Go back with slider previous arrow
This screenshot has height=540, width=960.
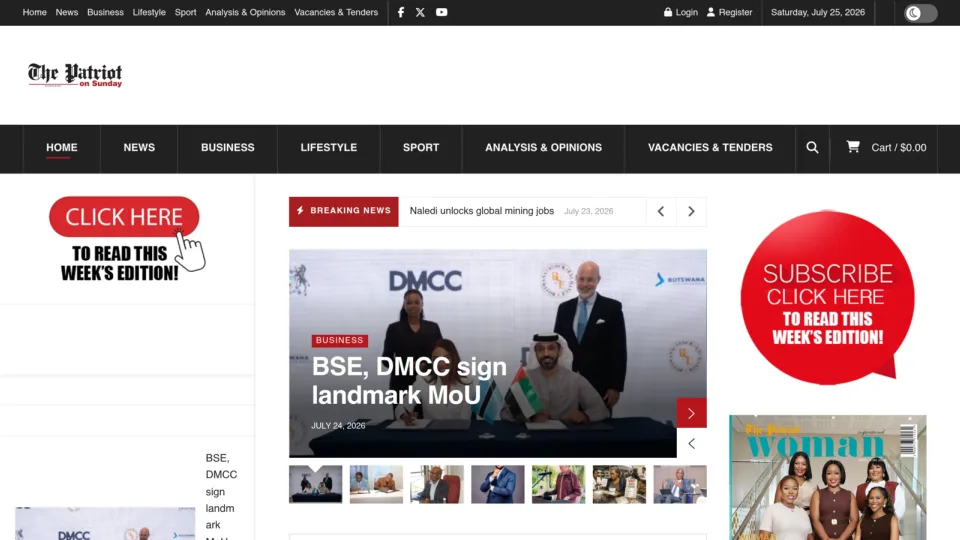691,443
